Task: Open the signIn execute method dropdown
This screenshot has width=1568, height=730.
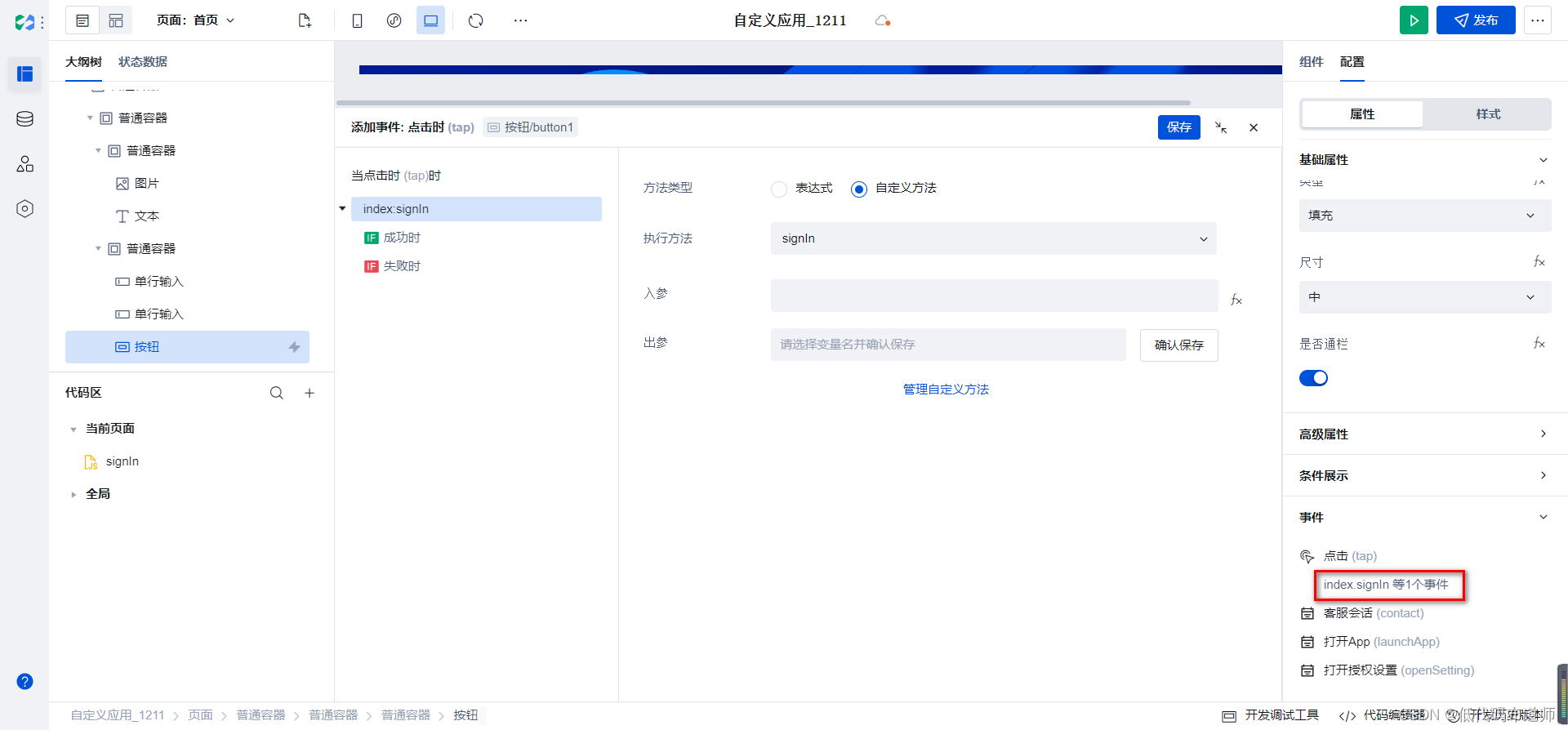Action: point(993,238)
